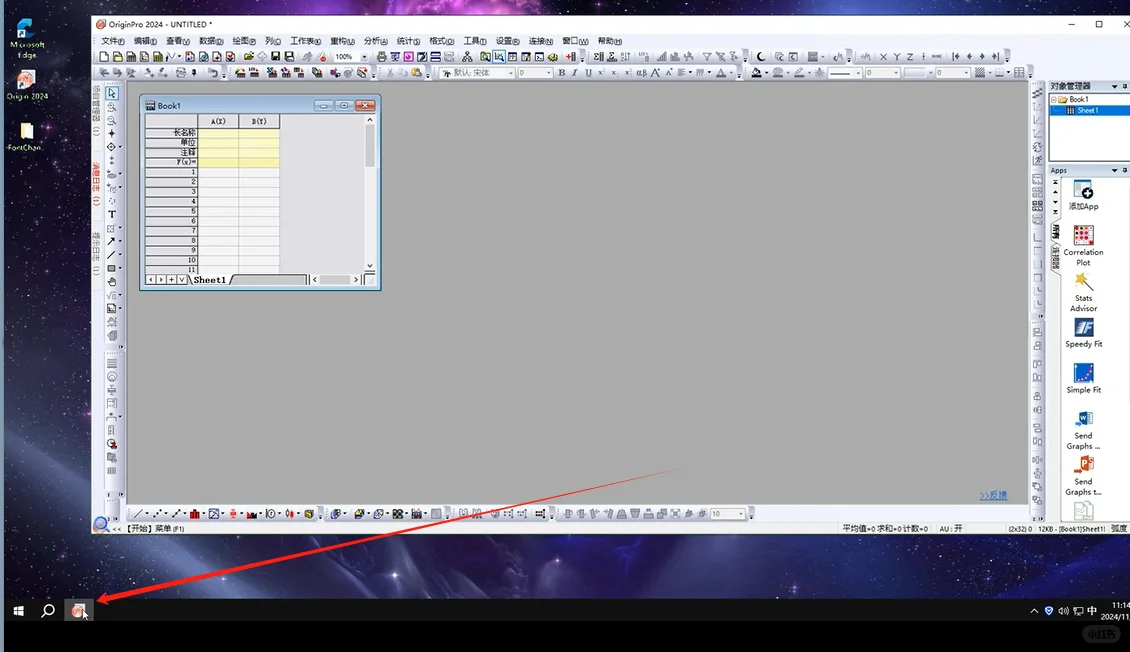Click the Start menu search icon bottom-left
The width and height of the screenshot is (1130, 652).
(x=48, y=611)
